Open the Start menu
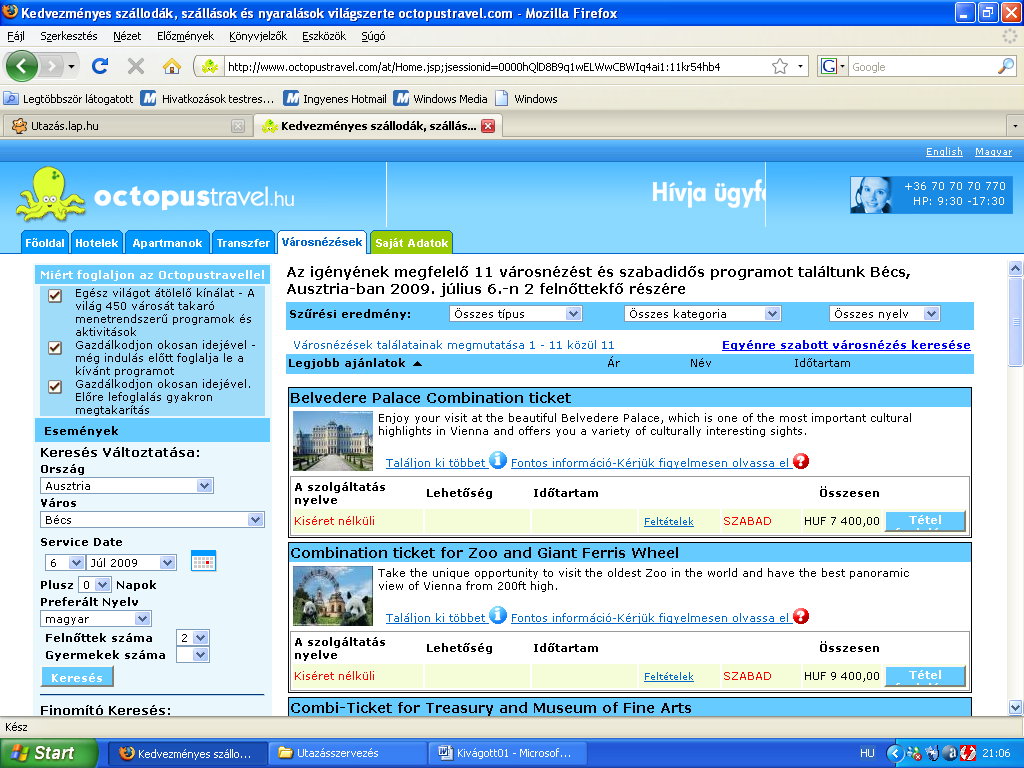The image size is (1024, 768). tap(48, 753)
